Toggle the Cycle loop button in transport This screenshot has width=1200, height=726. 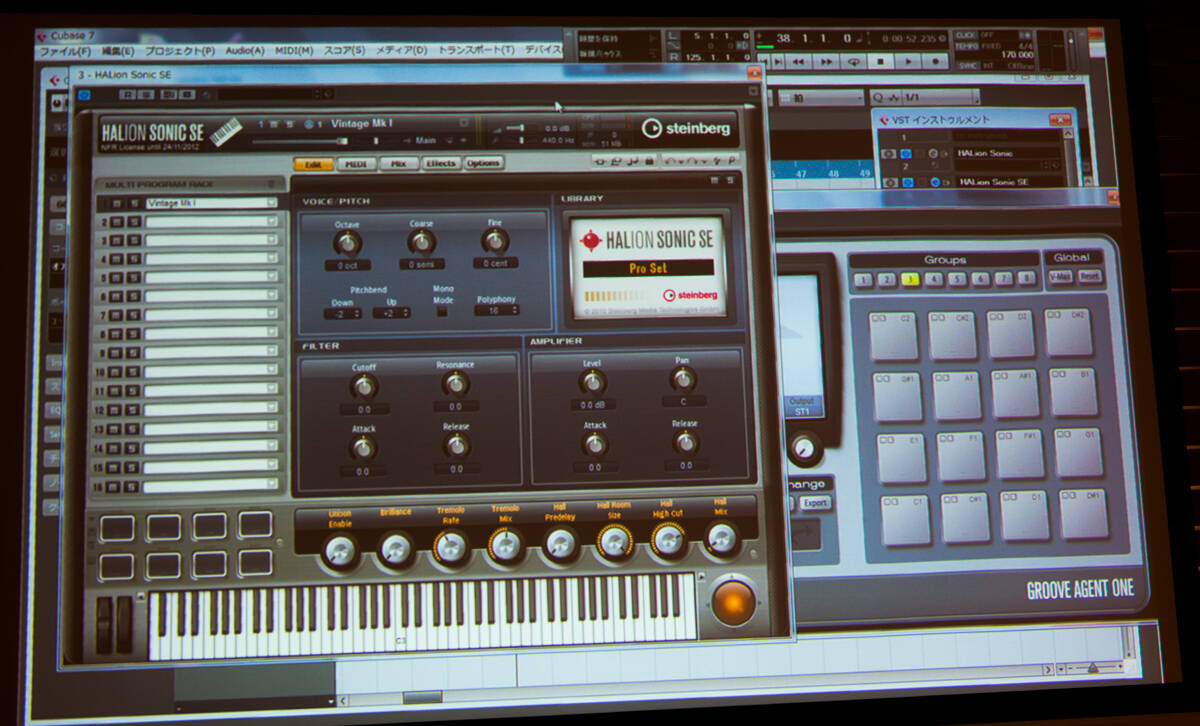(x=854, y=61)
